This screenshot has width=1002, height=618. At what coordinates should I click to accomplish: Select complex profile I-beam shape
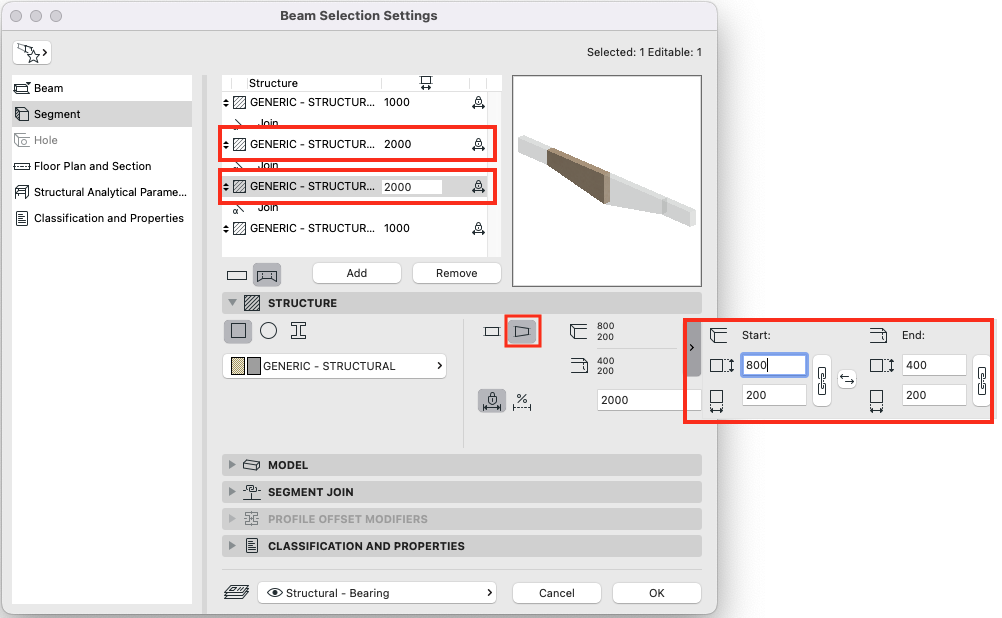[x=298, y=330]
